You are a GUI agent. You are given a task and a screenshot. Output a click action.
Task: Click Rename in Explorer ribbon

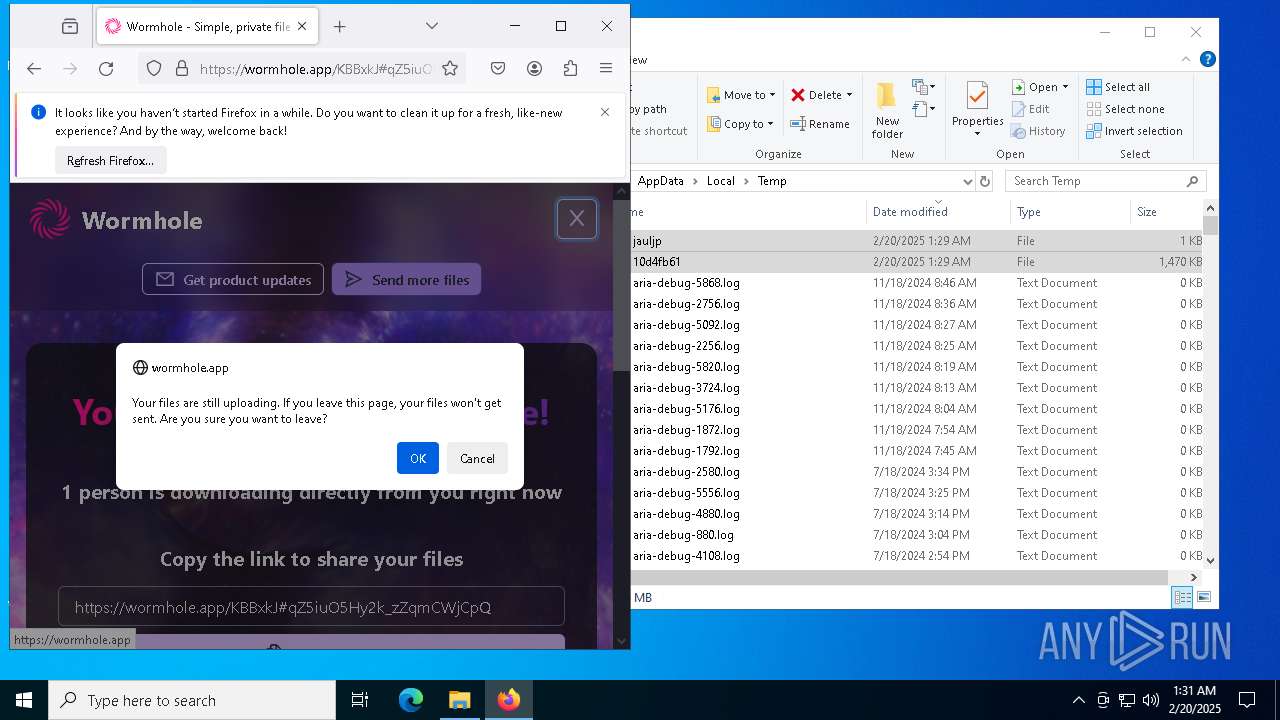pyautogui.click(x=820, y=124)
